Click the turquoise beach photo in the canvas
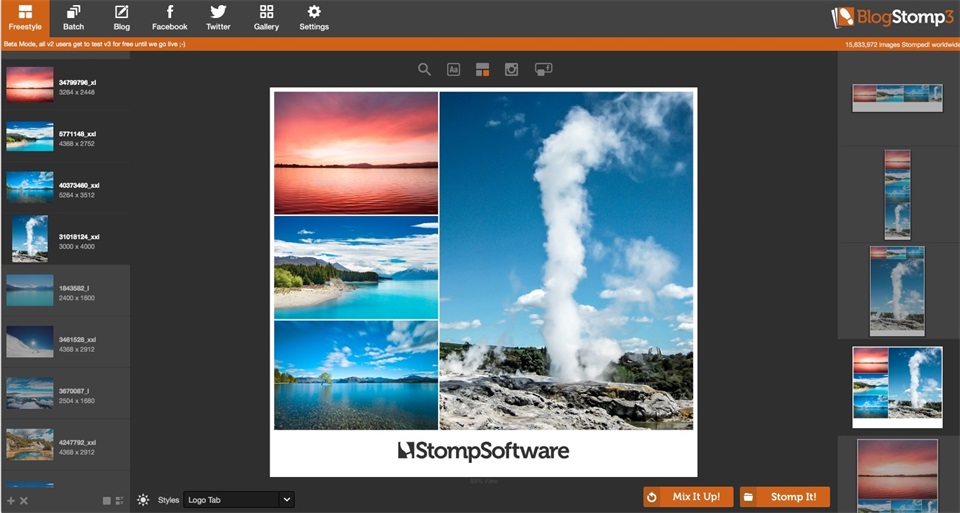The width and height of the screenshot is (960, 513). pyautogui.click(x=356, y=268)
